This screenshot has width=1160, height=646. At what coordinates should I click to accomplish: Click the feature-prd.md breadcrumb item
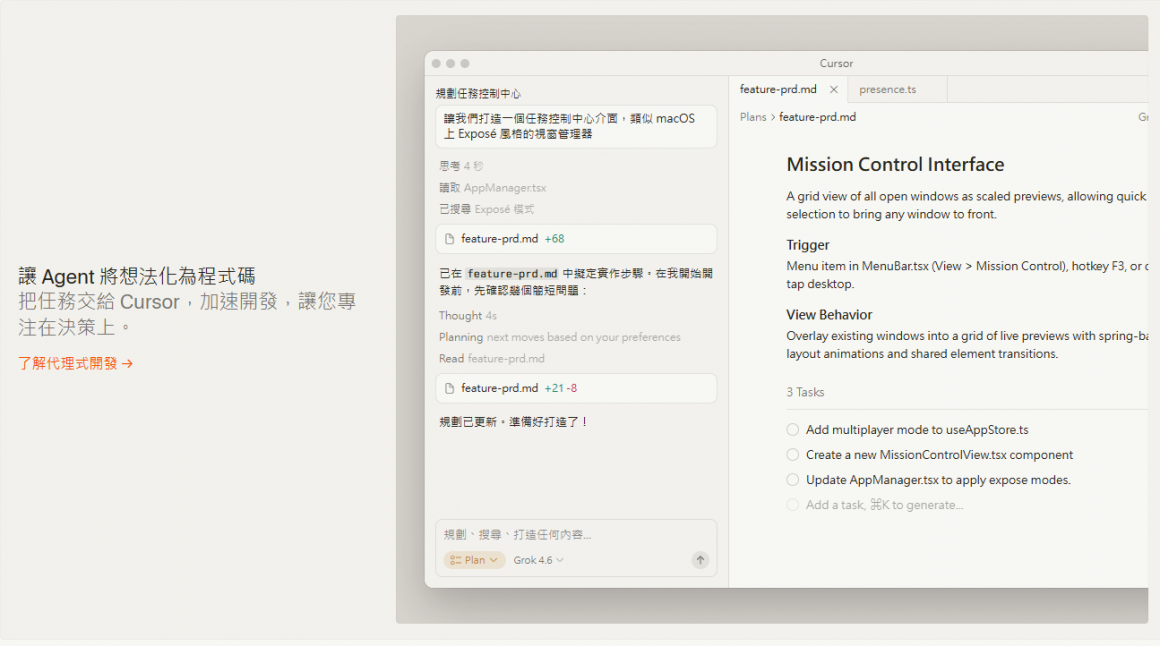pos(817,117)
